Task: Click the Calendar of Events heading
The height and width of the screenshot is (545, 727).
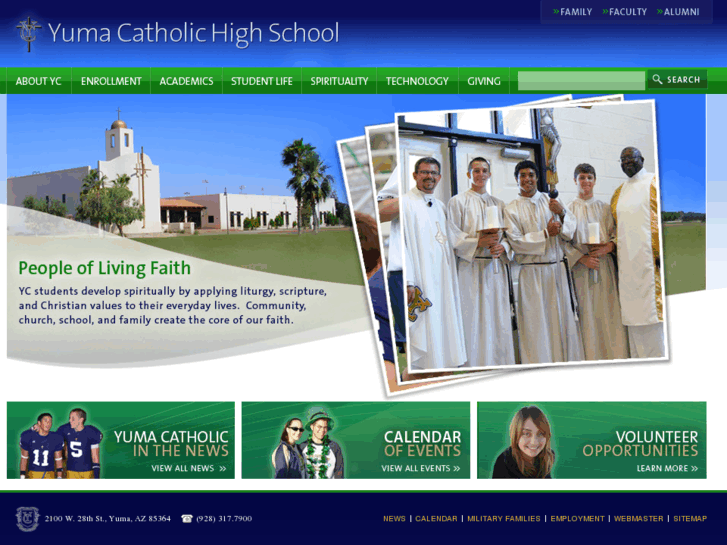Action: coord(422,443)
